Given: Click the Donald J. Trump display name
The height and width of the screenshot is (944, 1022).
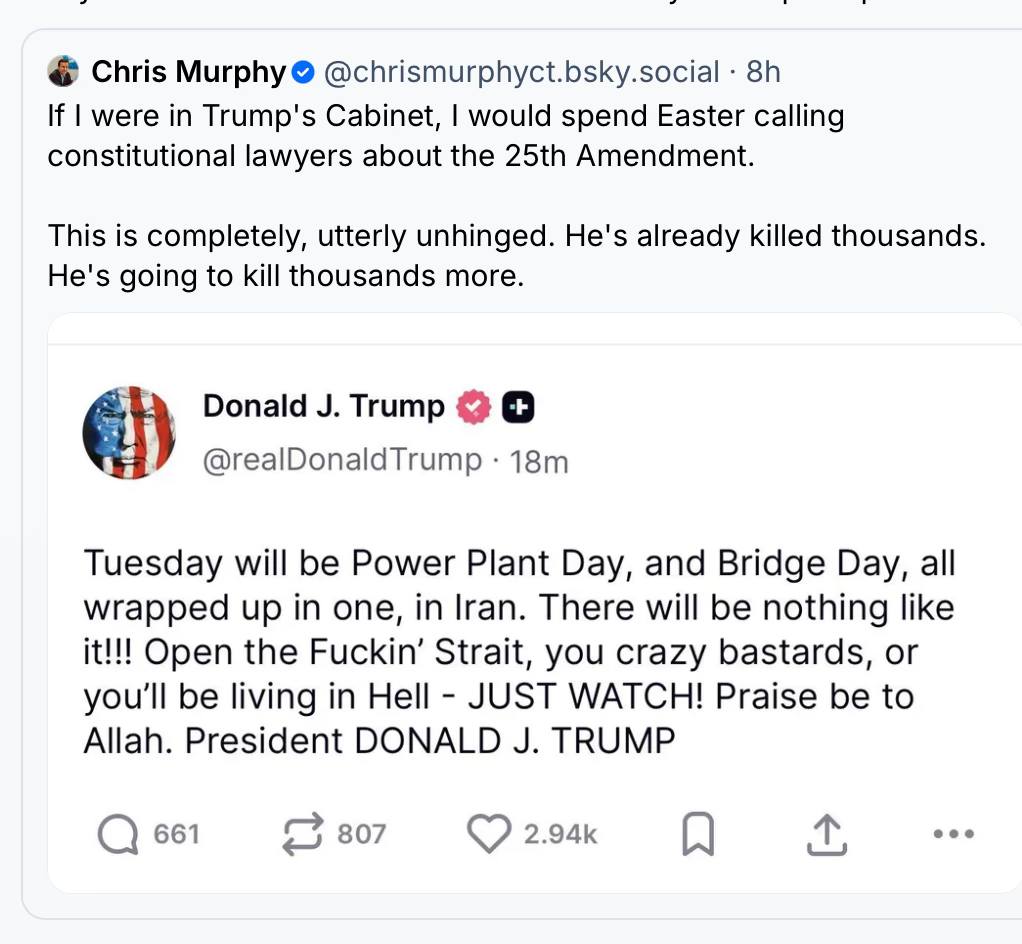Looking at the screenshot, I should tap(323, 406).
